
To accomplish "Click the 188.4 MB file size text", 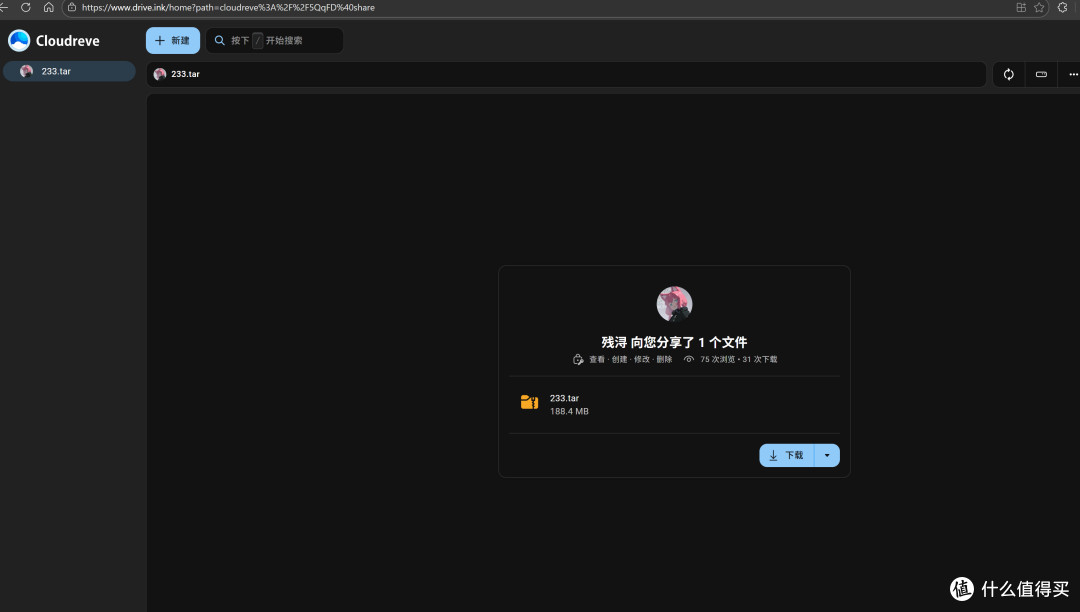I will (x=569, y=411).
